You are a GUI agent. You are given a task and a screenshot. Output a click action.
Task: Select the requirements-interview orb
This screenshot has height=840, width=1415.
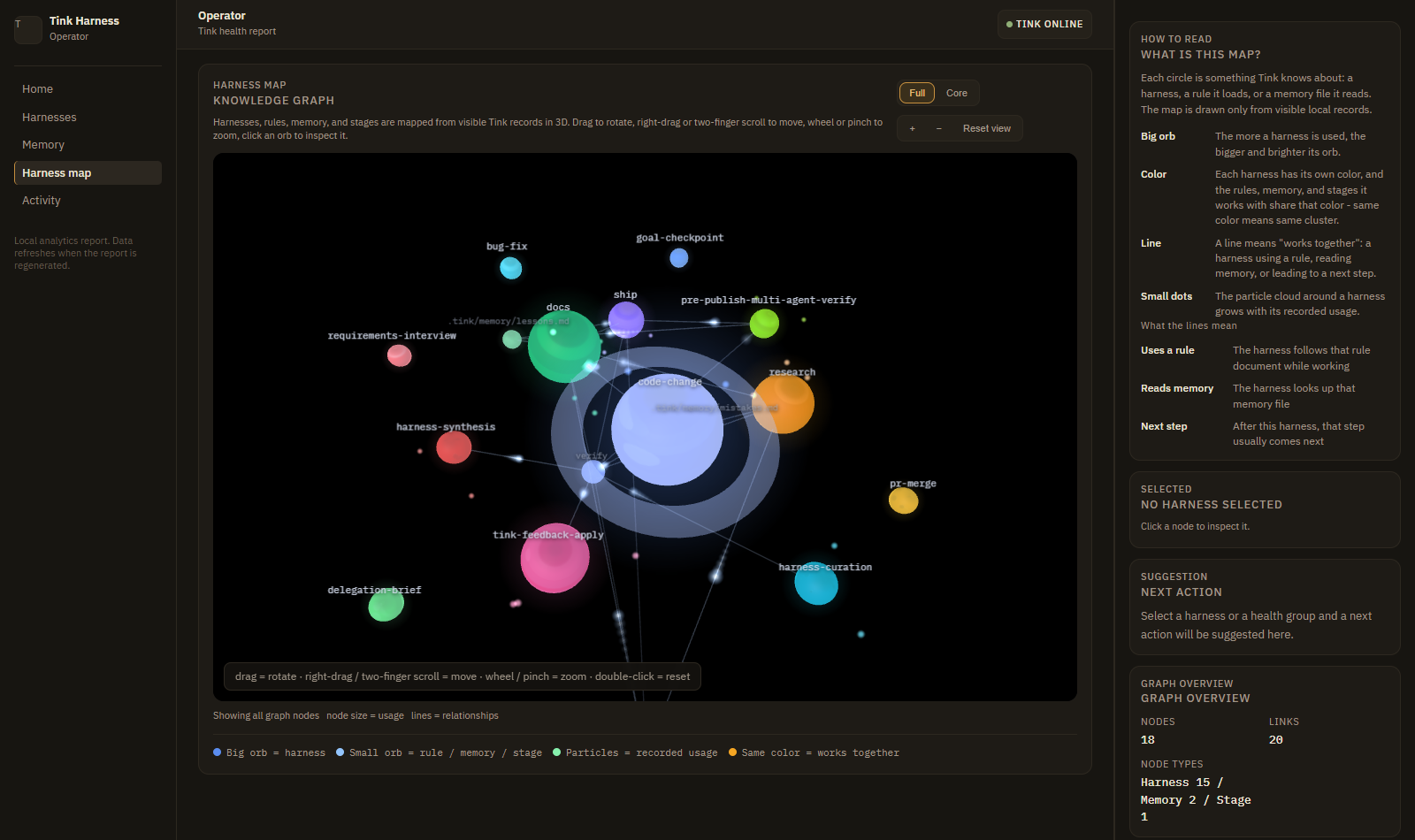tap(400, 355)
